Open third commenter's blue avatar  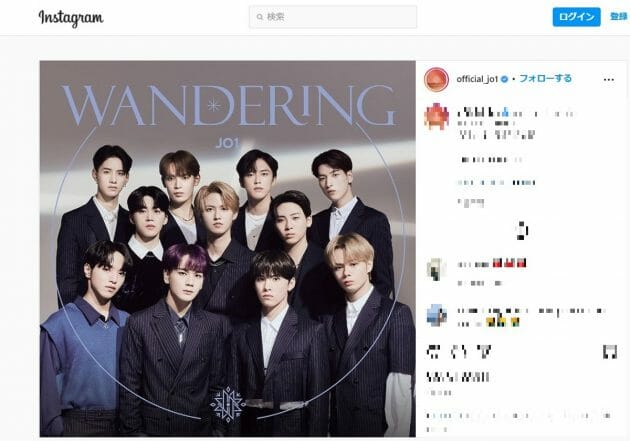click(x=437, y=315)
